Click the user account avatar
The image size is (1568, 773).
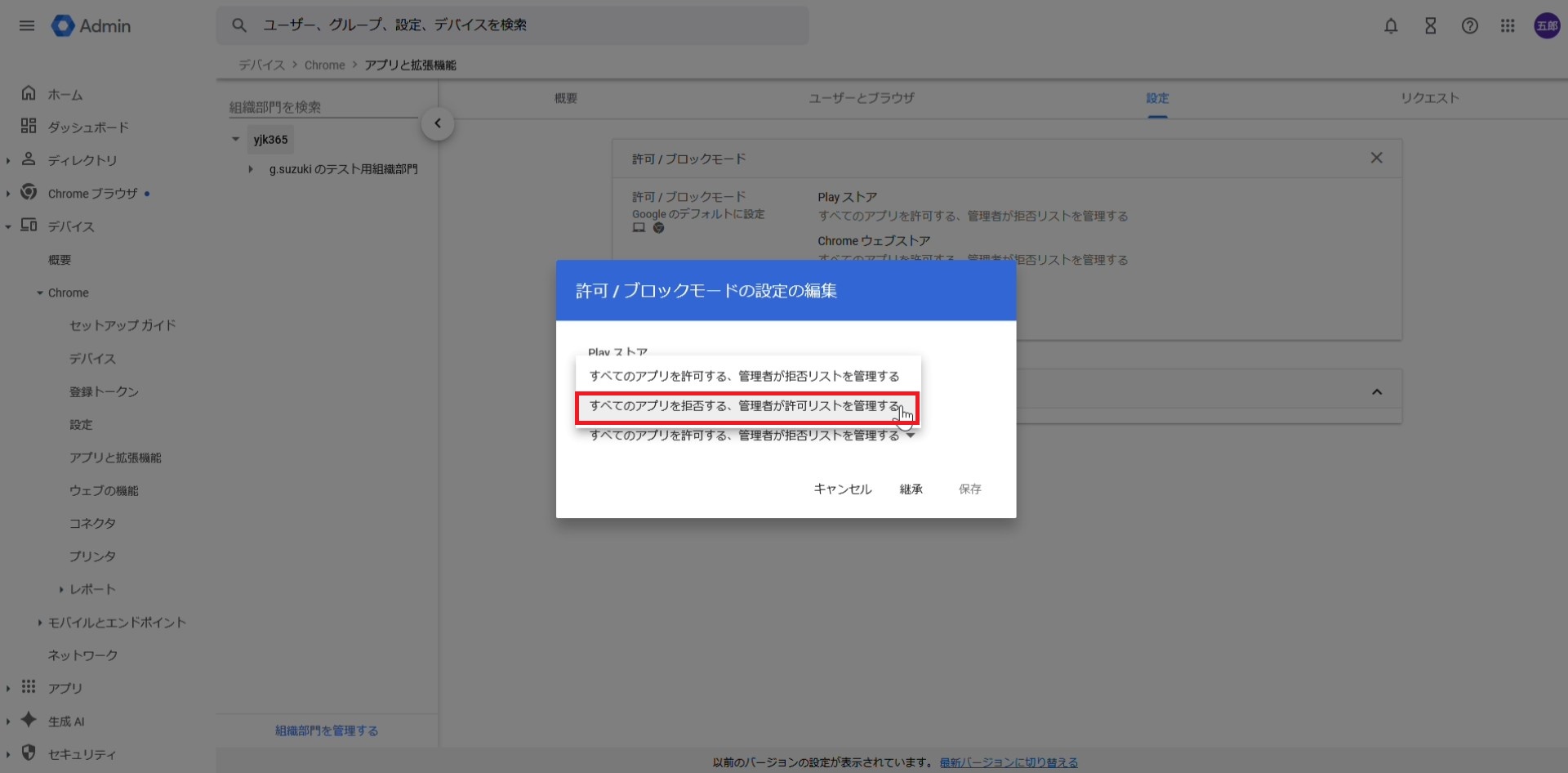(x=1546, y=26)
